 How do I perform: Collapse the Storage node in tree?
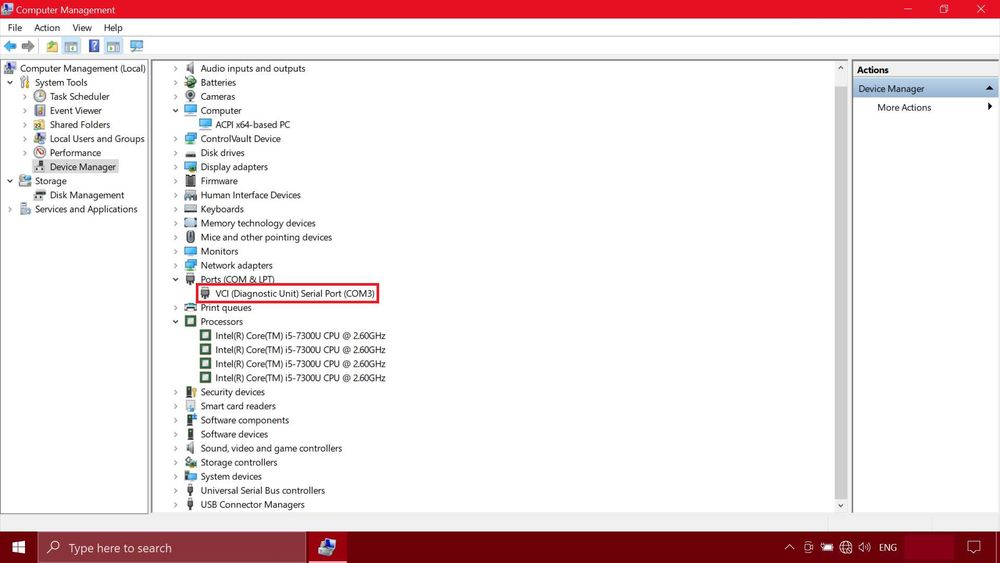click(10, 181)
